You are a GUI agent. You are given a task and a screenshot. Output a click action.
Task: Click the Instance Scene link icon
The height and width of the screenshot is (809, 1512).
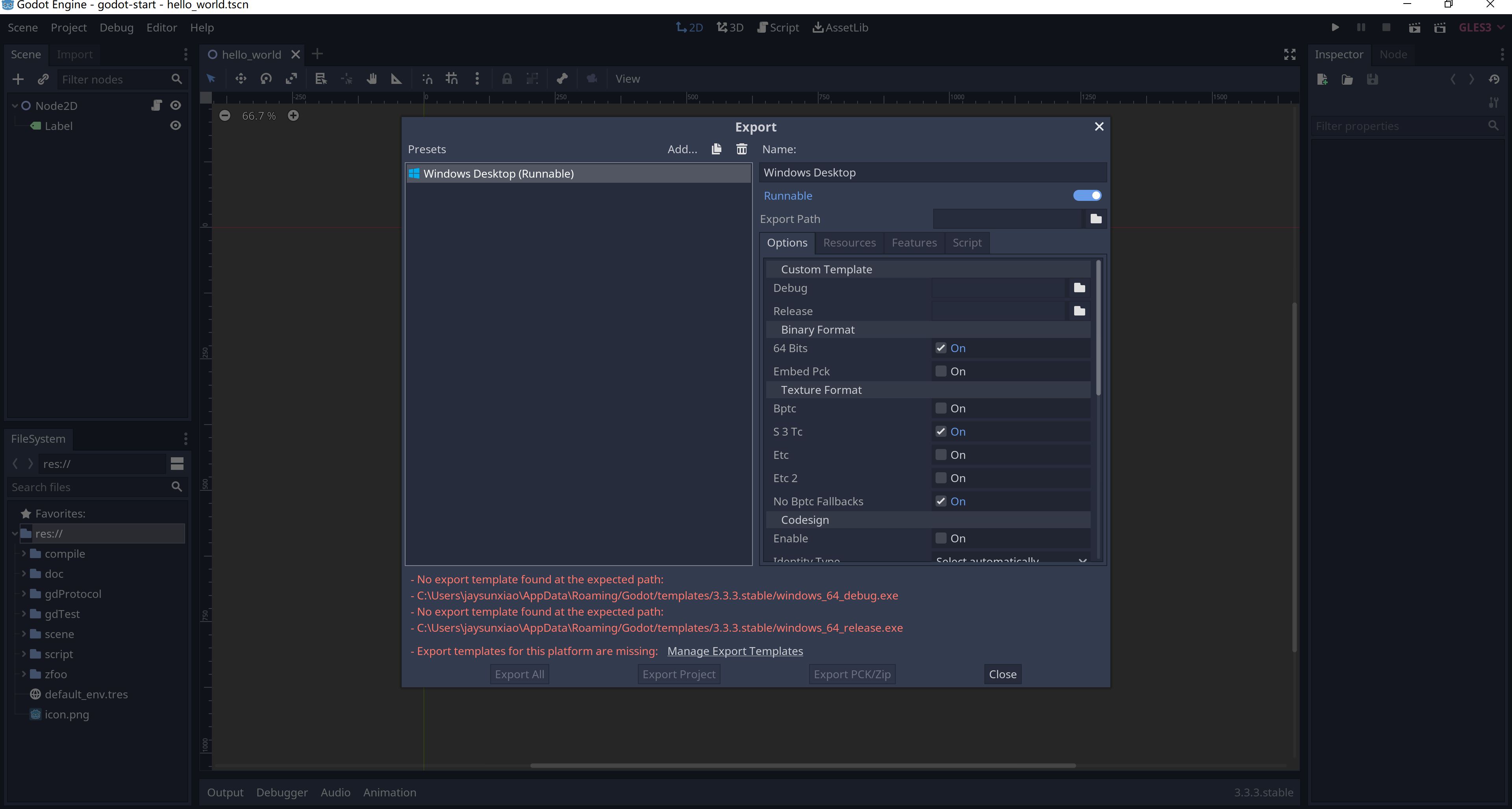click(43, 79)
